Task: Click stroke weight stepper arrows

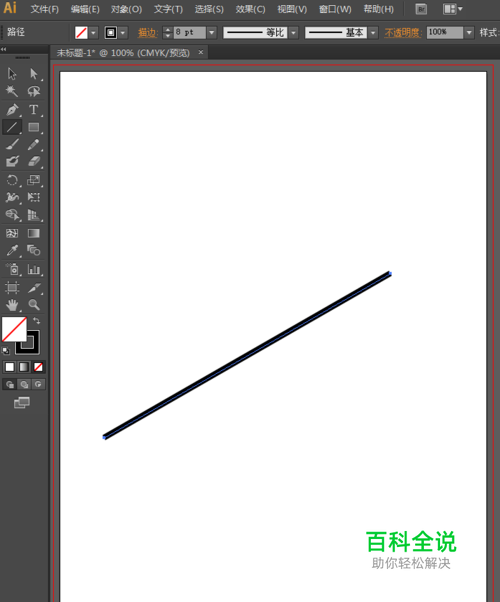Action: [x=167, y=33]
